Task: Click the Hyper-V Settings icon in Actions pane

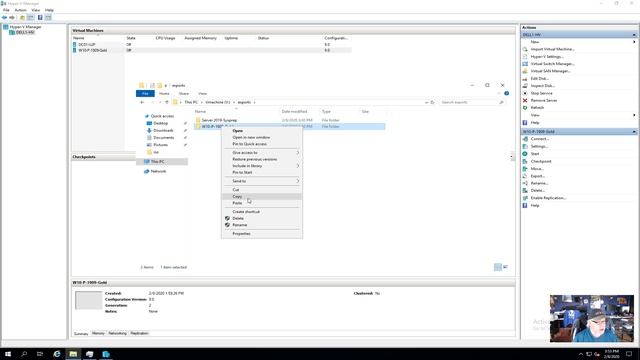Action: 525,56
